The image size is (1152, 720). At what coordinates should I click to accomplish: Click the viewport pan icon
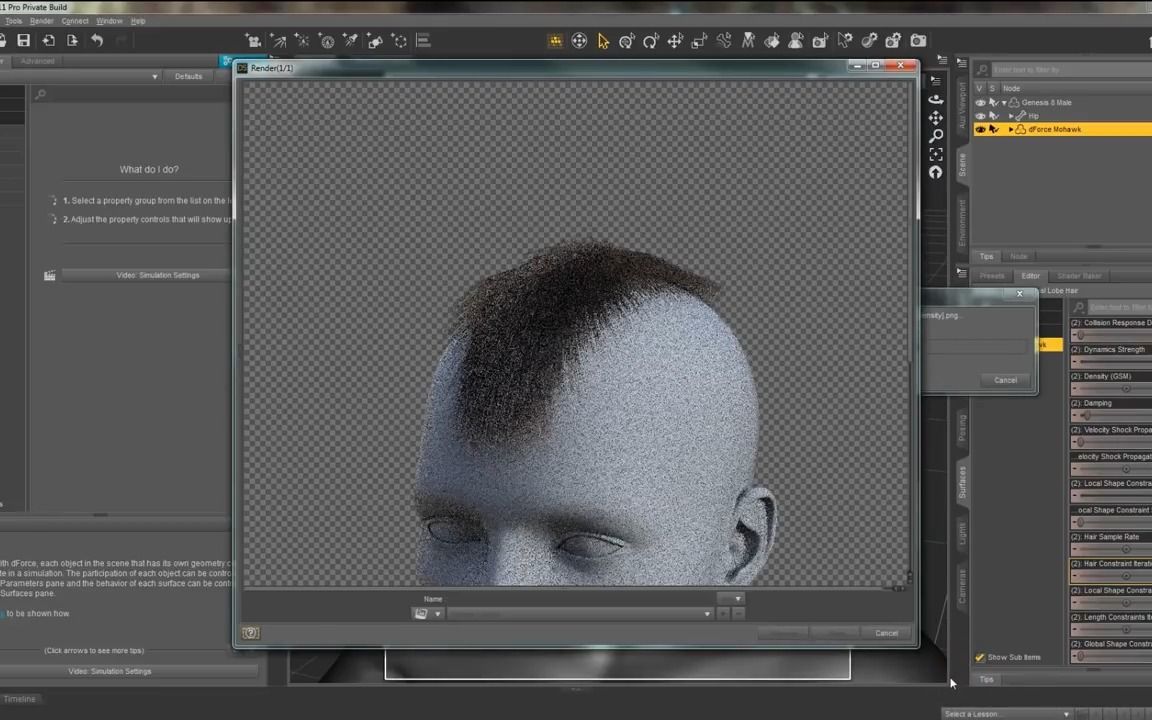click(935, 118)
